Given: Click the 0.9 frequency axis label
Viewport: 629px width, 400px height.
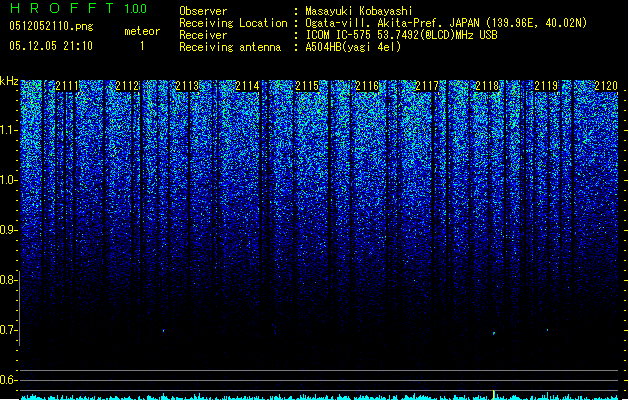Looking at the screenshot, I should click(9, 230).
